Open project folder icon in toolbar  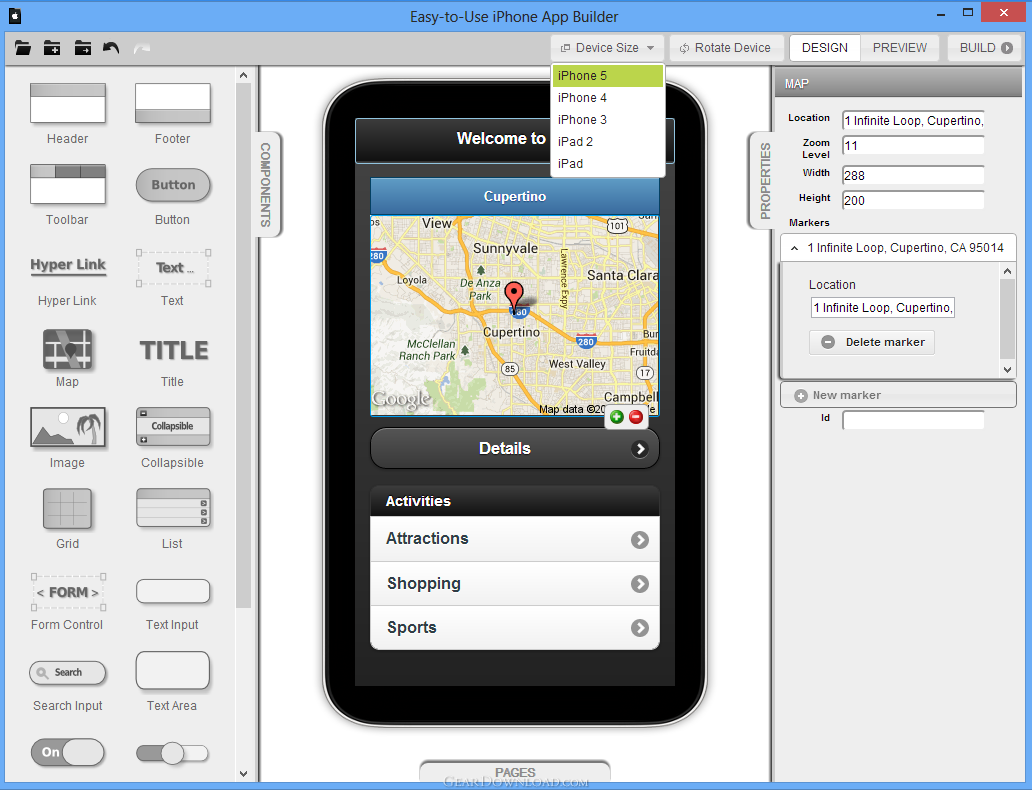point(22,48)
